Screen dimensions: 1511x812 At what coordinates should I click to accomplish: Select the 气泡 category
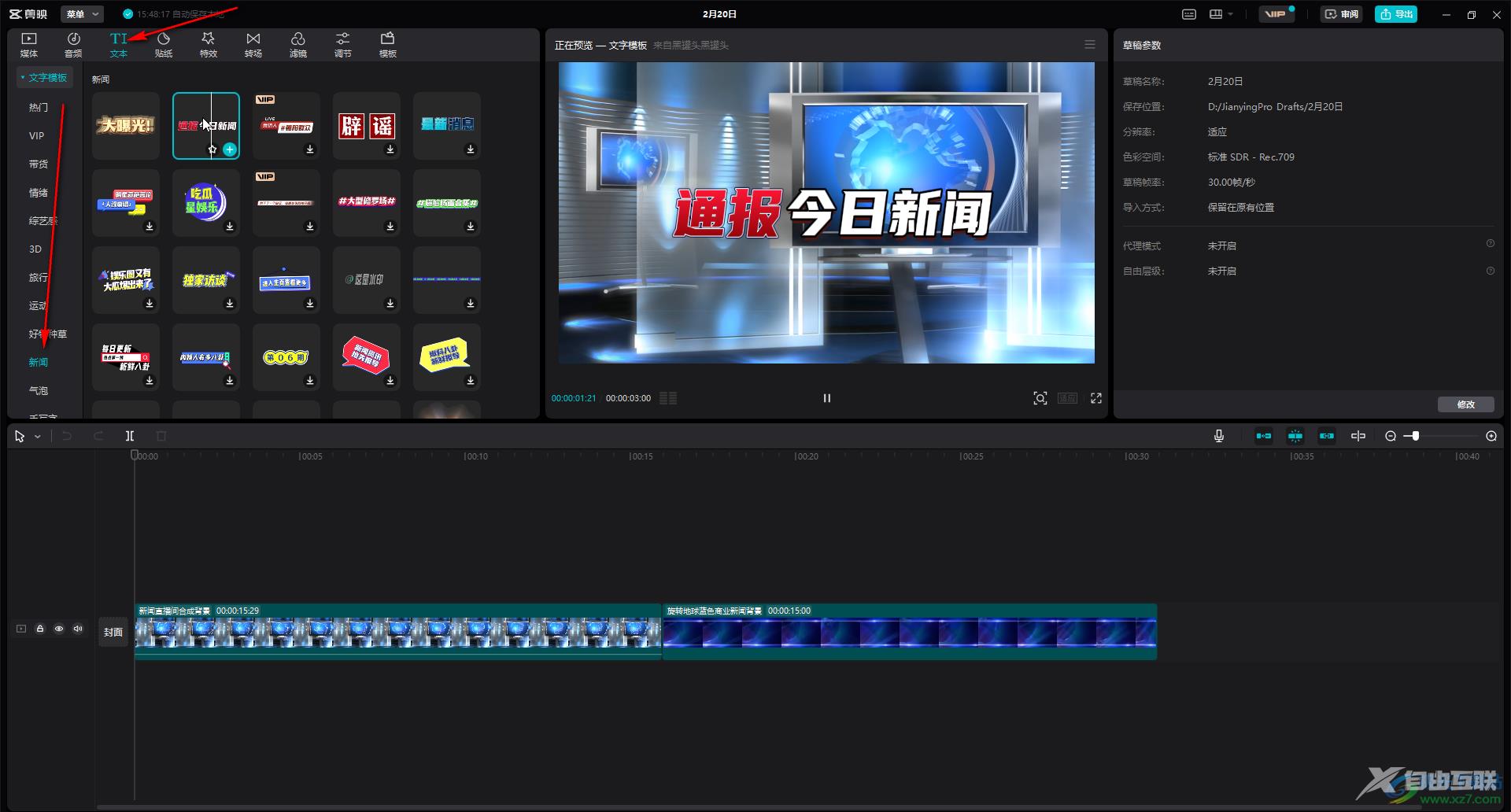point(39,390)
